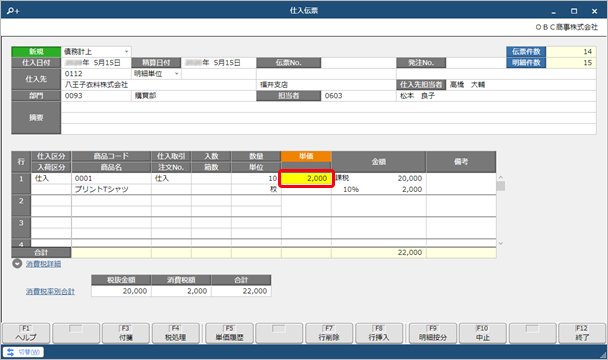Image resolution: width=608 pixels, height=360 pixels.
Task: Click the empty 伝票No. input field
Action: click(x=358, y=63)
